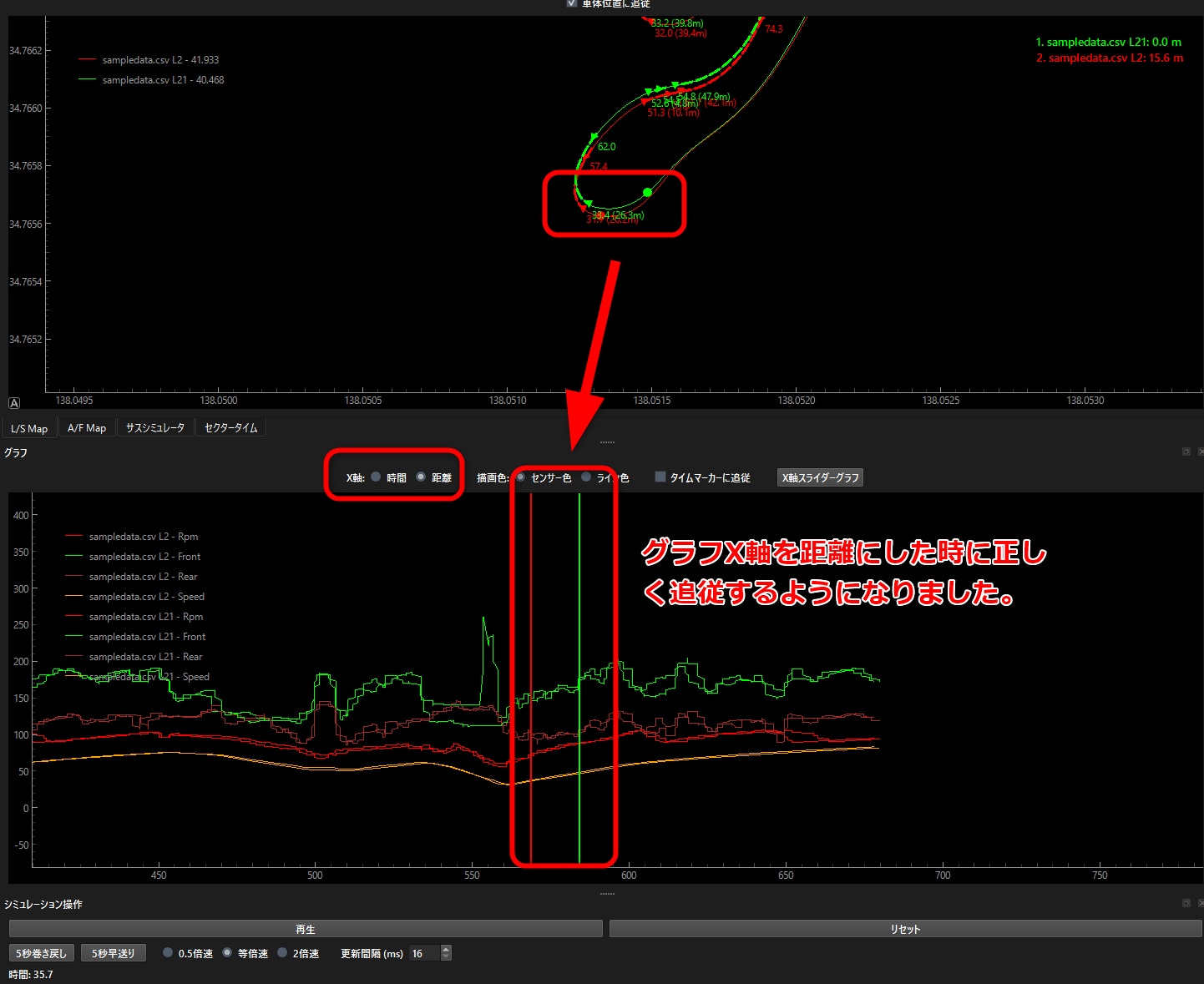
Task: Switch to the セクタータイム tab
Action: point(231,428)
